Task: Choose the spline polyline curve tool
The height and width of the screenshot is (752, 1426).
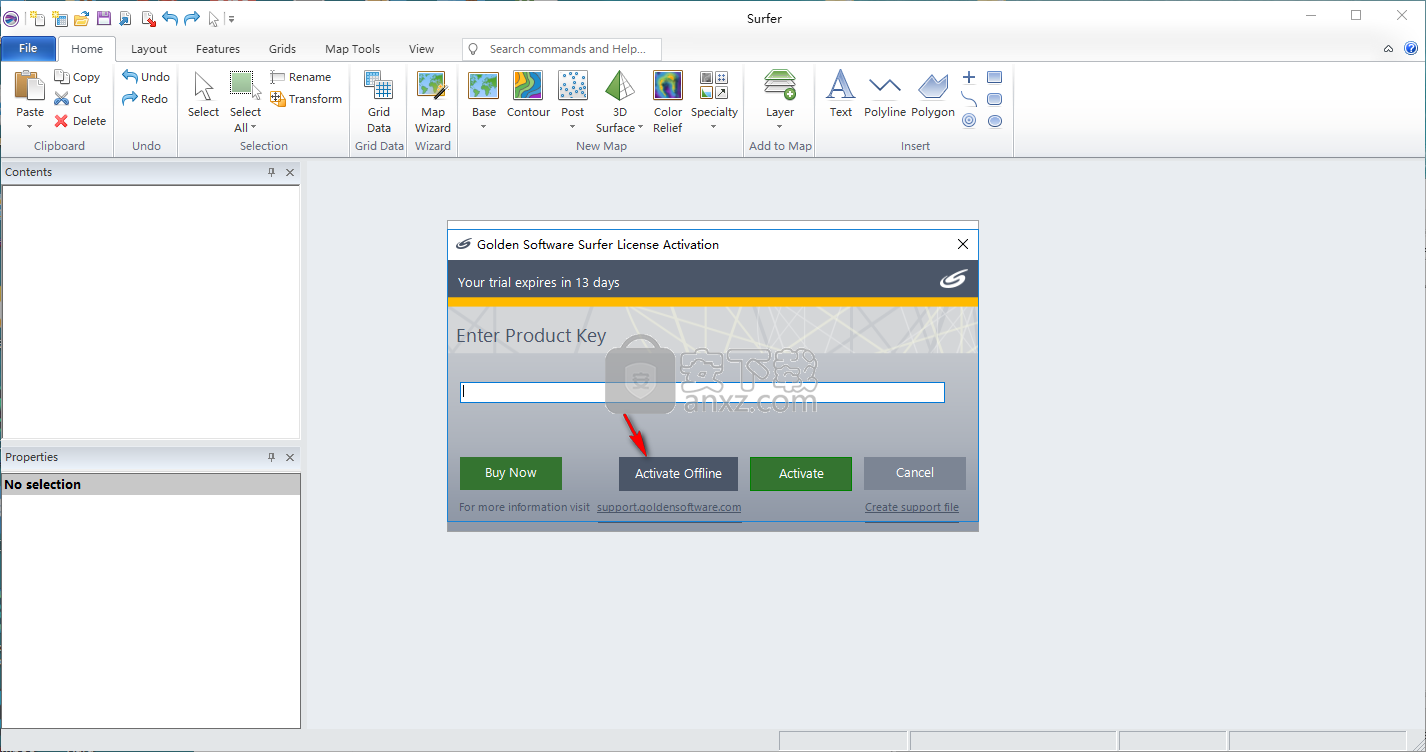Action: pyautogui.click(x=969, y=99)
